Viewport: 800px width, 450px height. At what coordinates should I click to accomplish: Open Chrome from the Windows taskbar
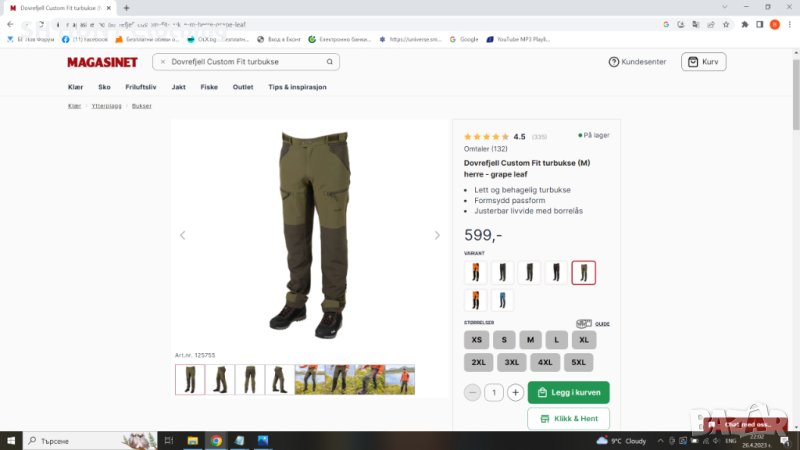click(x=216, y=440)
